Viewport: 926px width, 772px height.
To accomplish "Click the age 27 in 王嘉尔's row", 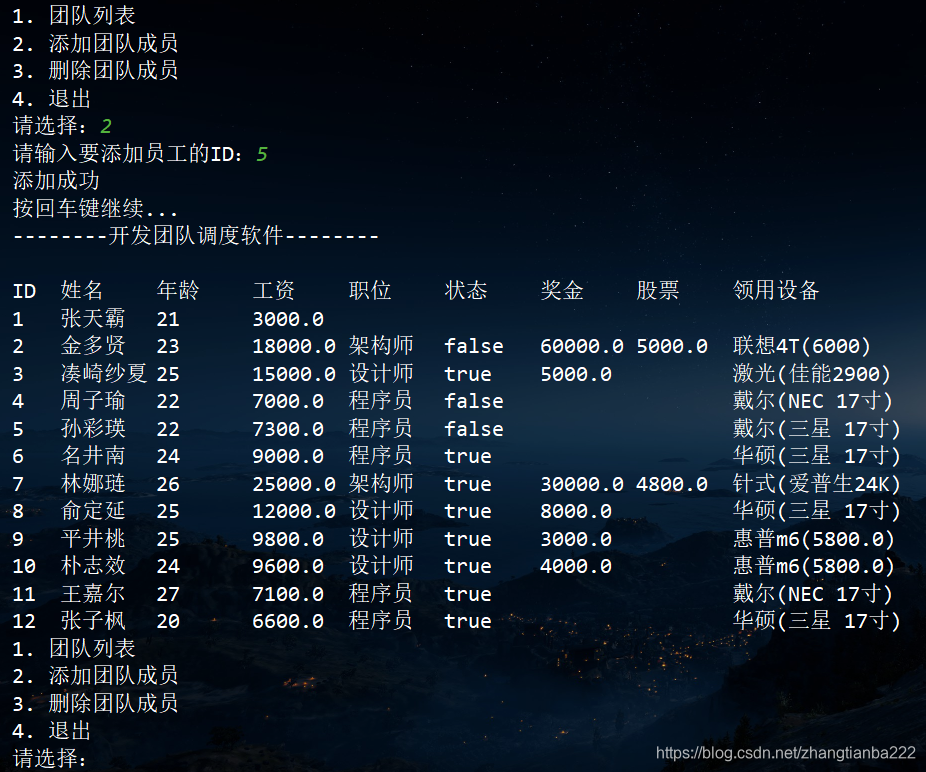I will point(168,594).
